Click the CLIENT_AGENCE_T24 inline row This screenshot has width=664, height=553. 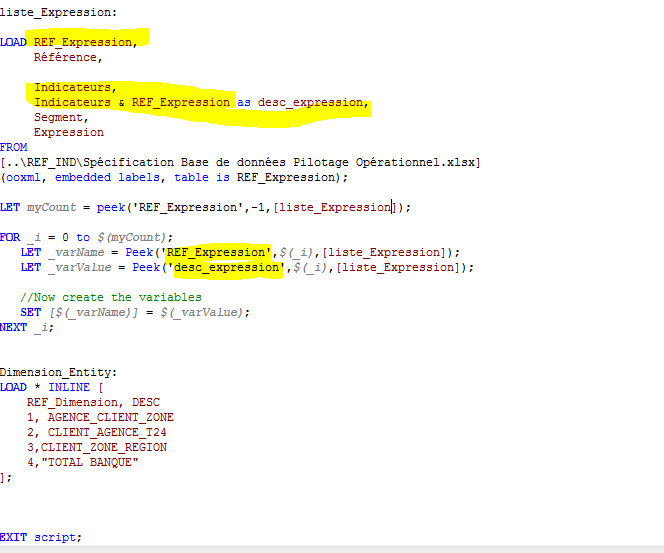point(97,432)
